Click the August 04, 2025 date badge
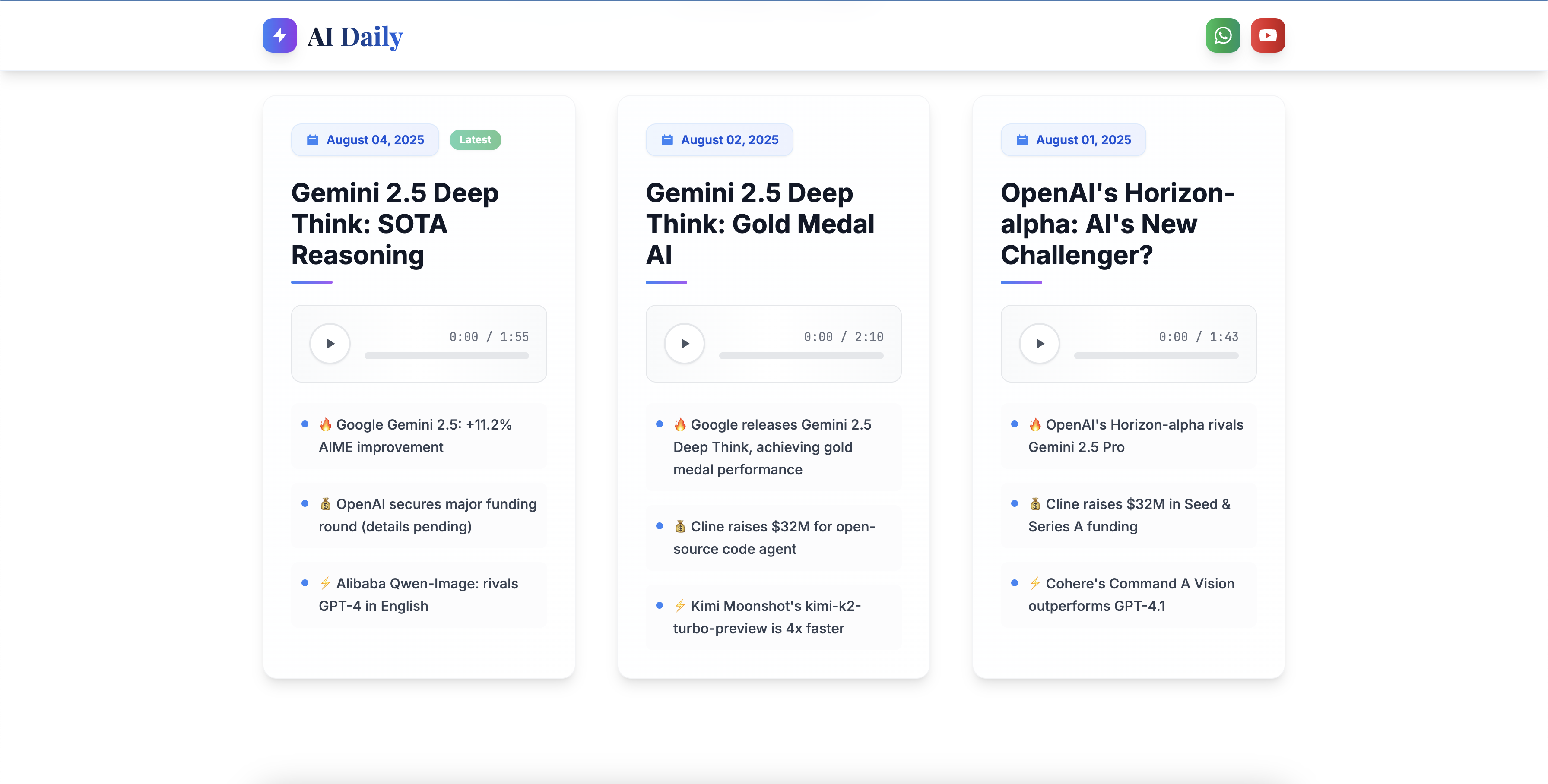The height and width of the screenshot is (784, 1548). pos(365,140)
